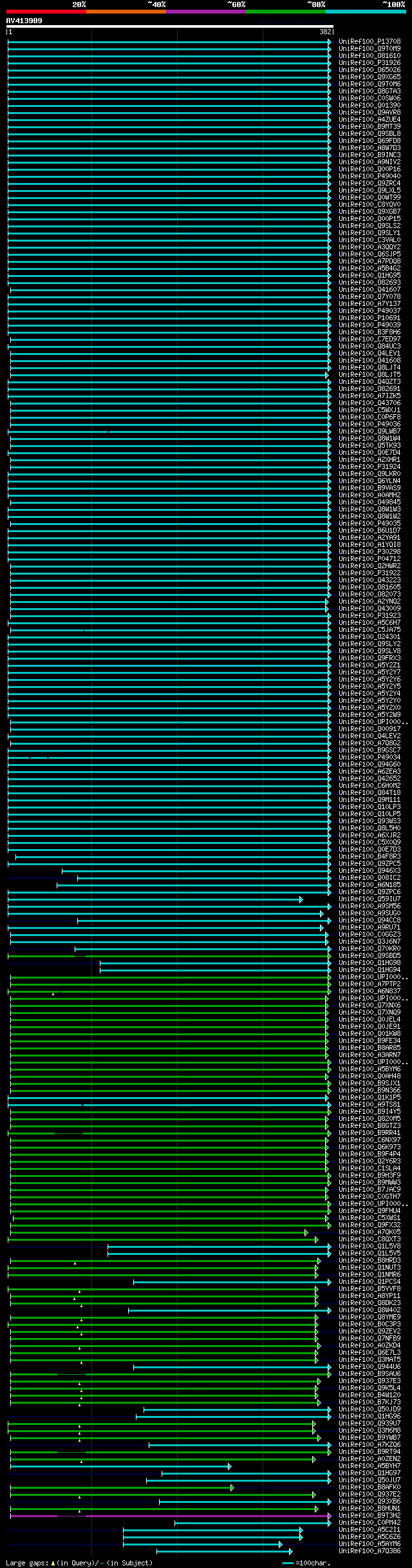
Task: Click the purple ~60% identity legend segment
Action: pyautogui.click(x=205, y=12)
